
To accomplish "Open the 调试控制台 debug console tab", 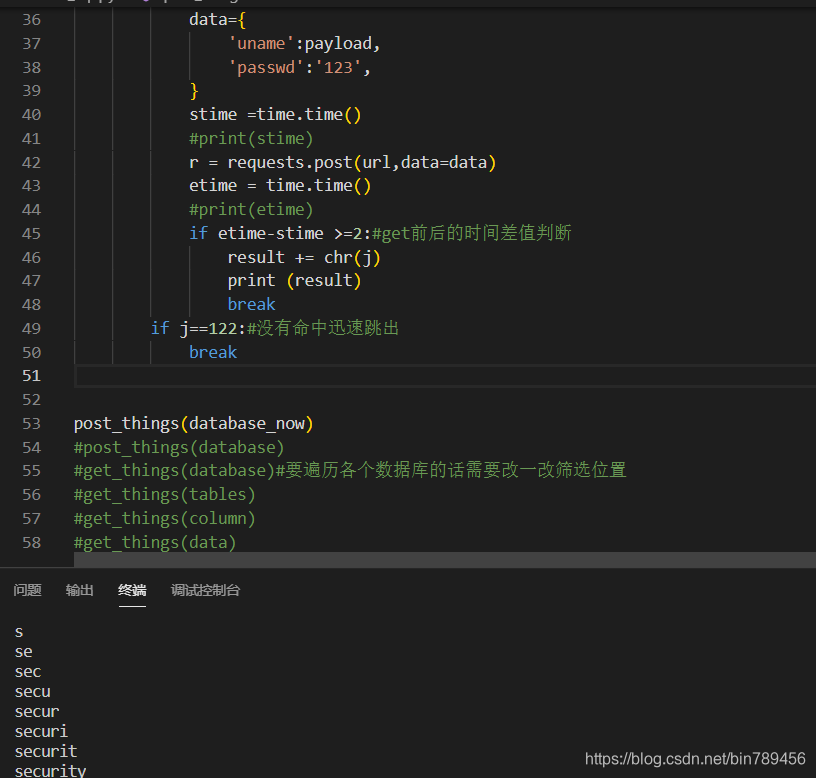I will click(x=206, y=590).
